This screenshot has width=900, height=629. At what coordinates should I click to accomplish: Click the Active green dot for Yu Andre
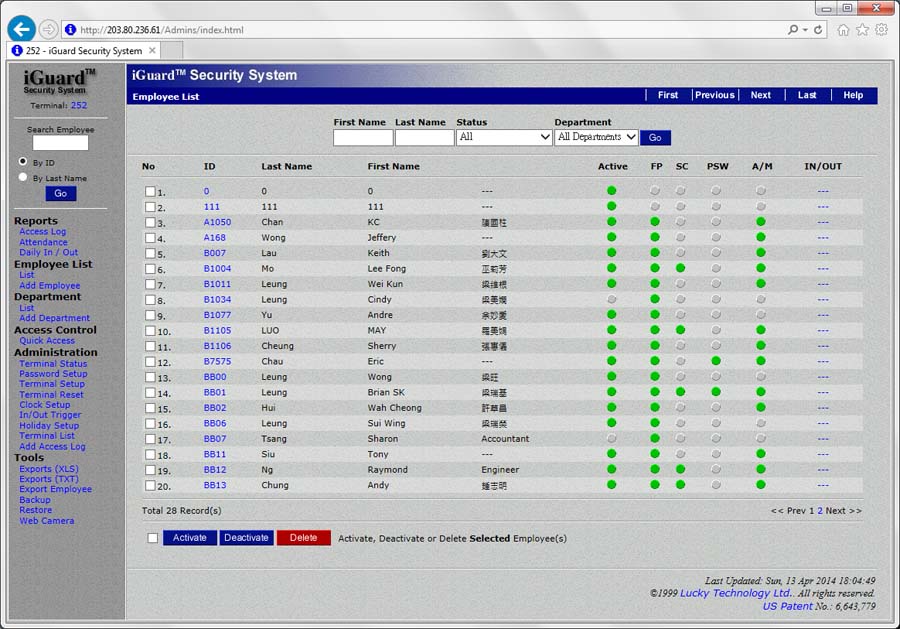[x=611, y=314]
